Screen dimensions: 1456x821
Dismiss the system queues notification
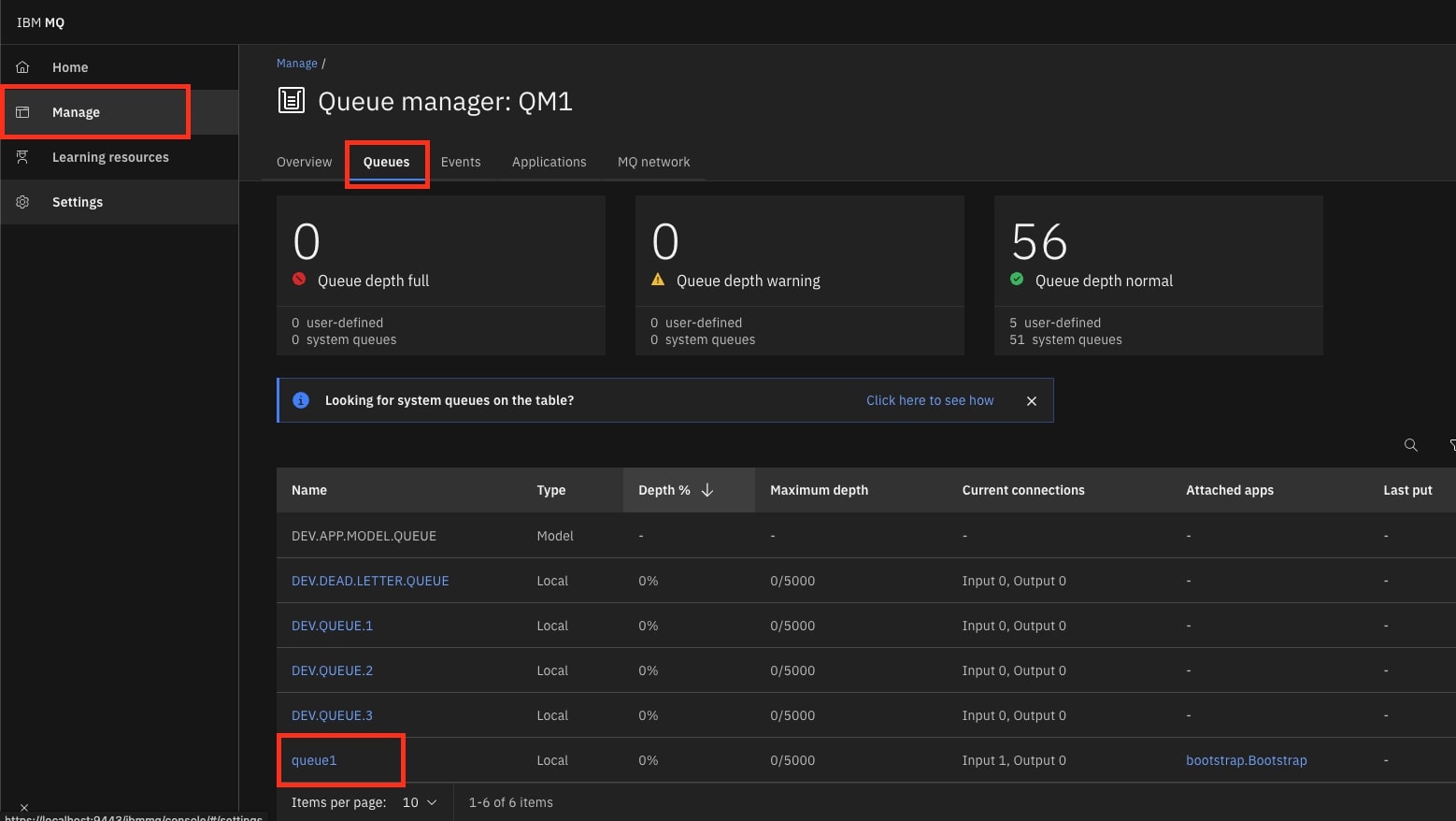[x=1032, y=400]
